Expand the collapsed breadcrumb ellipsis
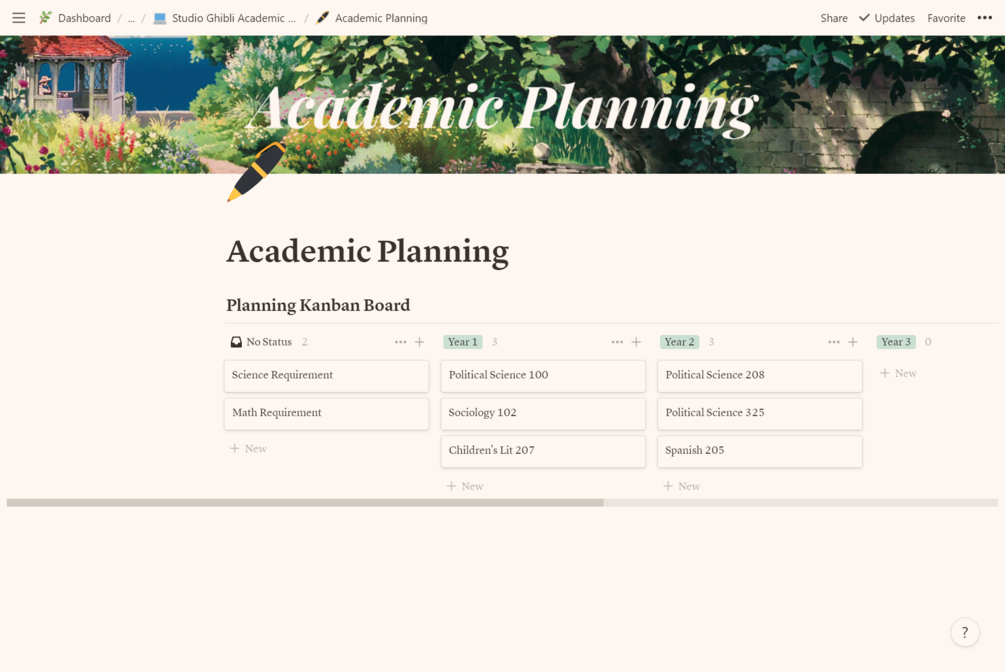 point(131,18)
